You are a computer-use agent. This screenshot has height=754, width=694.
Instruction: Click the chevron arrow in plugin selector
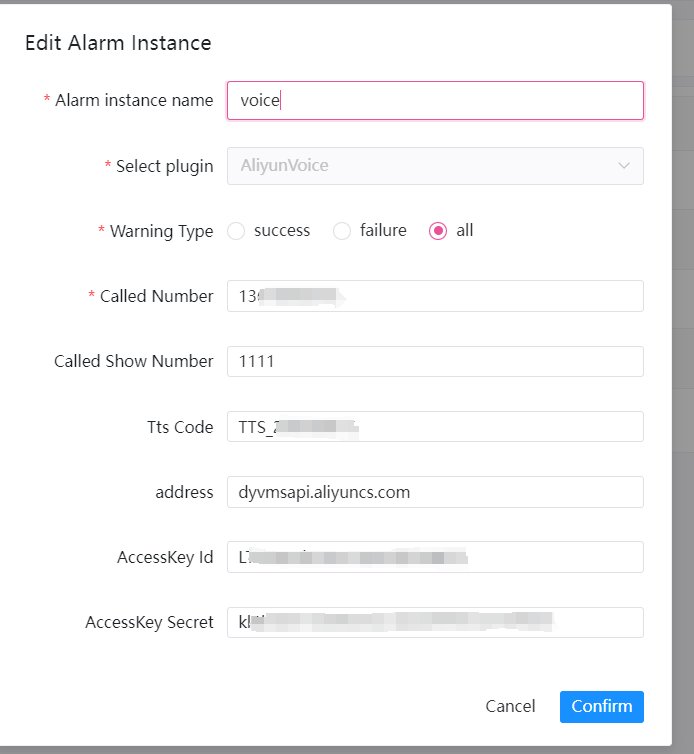(624, 166)
